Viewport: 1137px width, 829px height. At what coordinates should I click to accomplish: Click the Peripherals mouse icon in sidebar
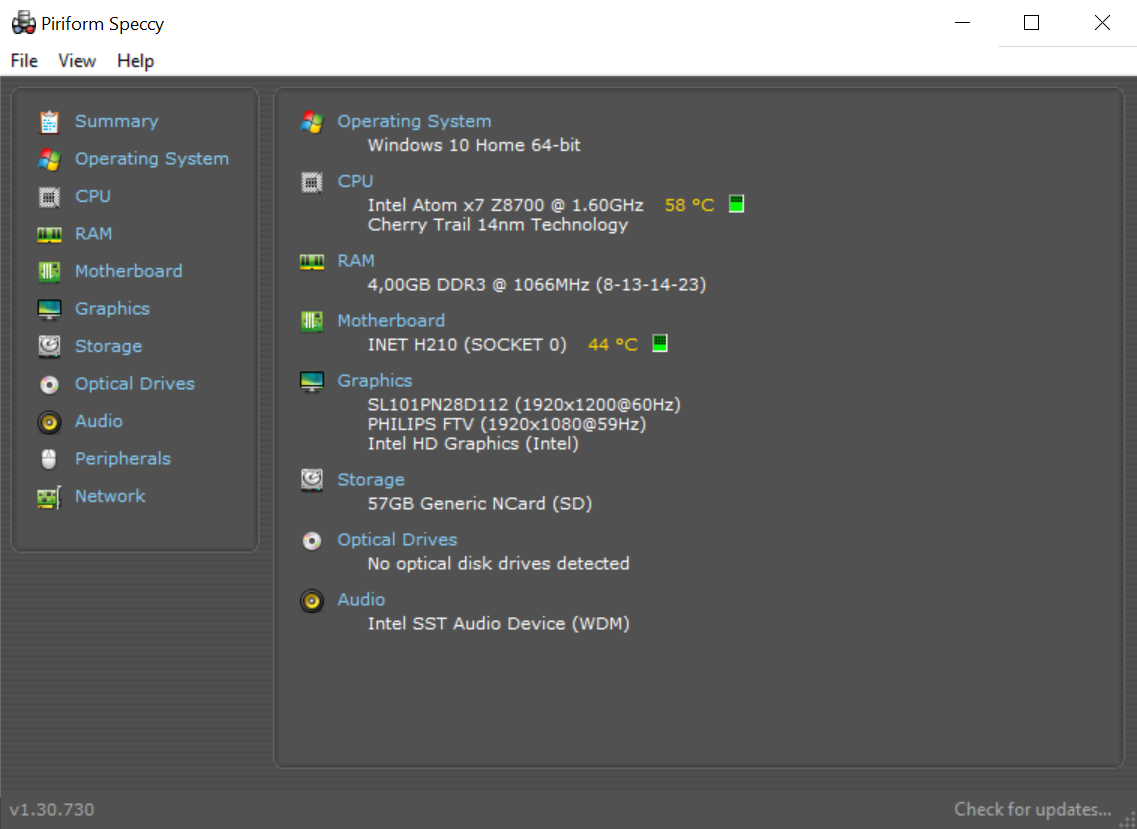point(49,459)
